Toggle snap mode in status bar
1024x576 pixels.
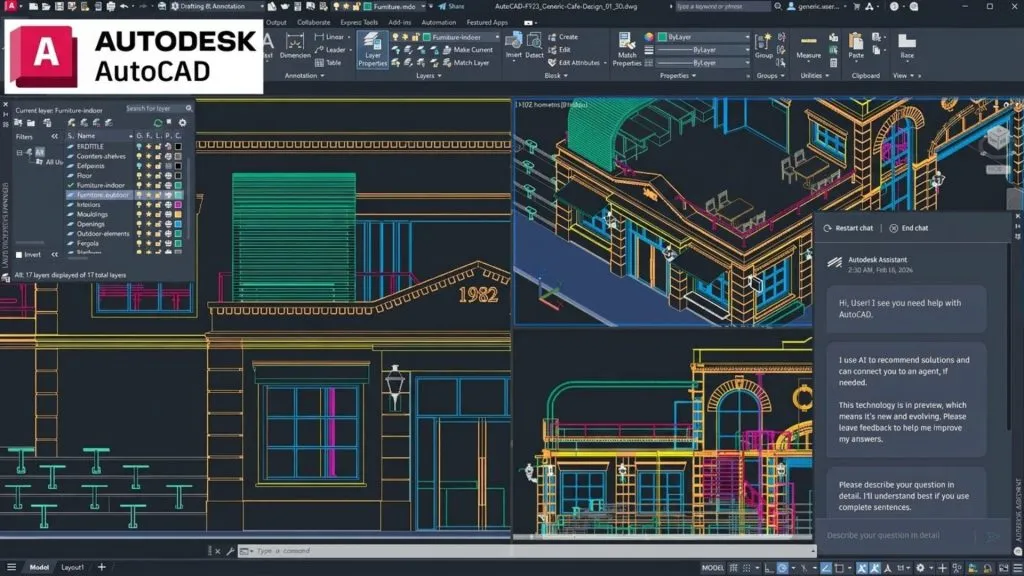point(746,568)
